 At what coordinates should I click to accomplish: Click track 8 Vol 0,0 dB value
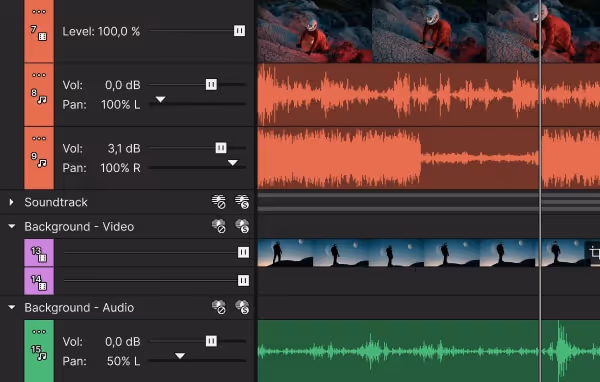pyautogui.click(x=123, y=85)
